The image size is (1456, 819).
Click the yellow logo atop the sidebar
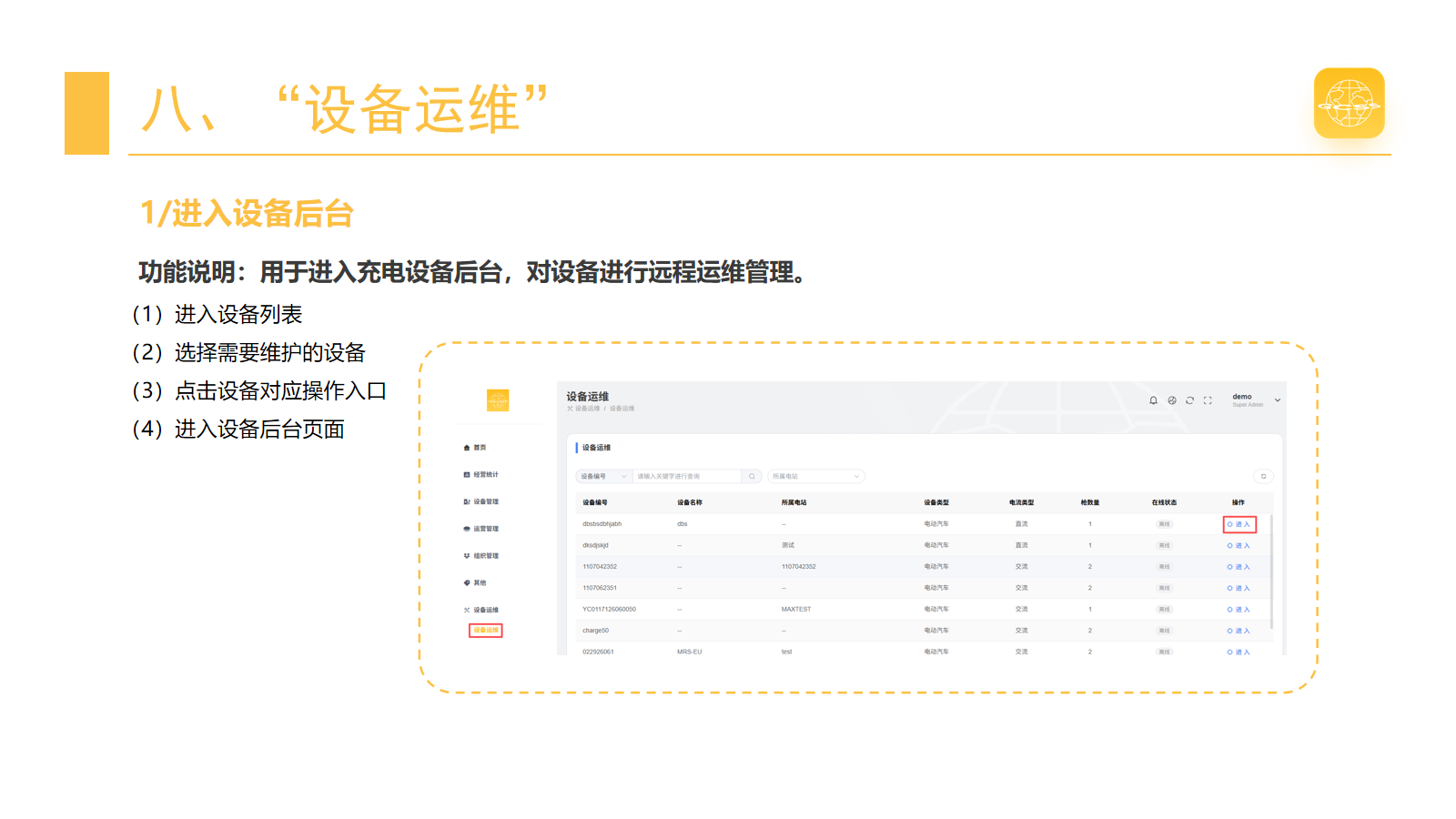point(498,399)
